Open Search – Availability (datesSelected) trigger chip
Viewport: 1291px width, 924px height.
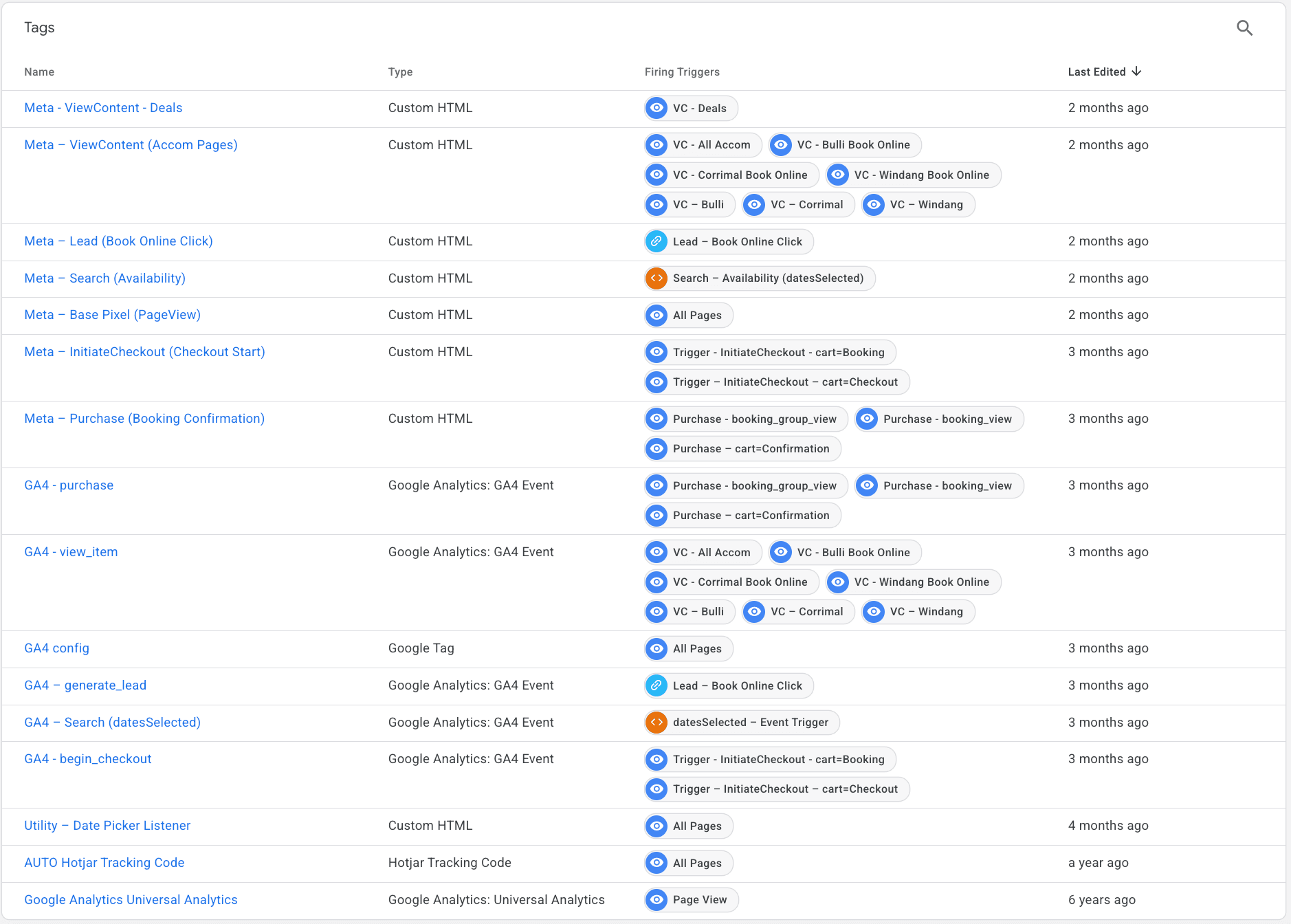[x=760, y=278]
